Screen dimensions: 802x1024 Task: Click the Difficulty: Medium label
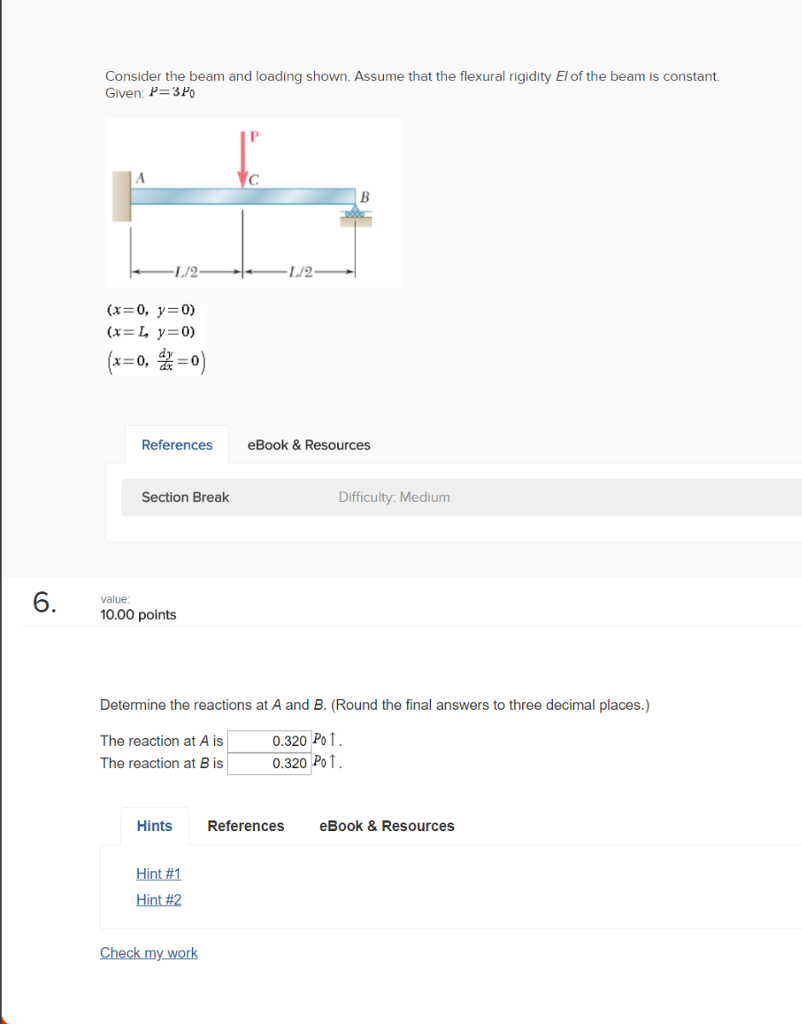click(x=394, y=496)
